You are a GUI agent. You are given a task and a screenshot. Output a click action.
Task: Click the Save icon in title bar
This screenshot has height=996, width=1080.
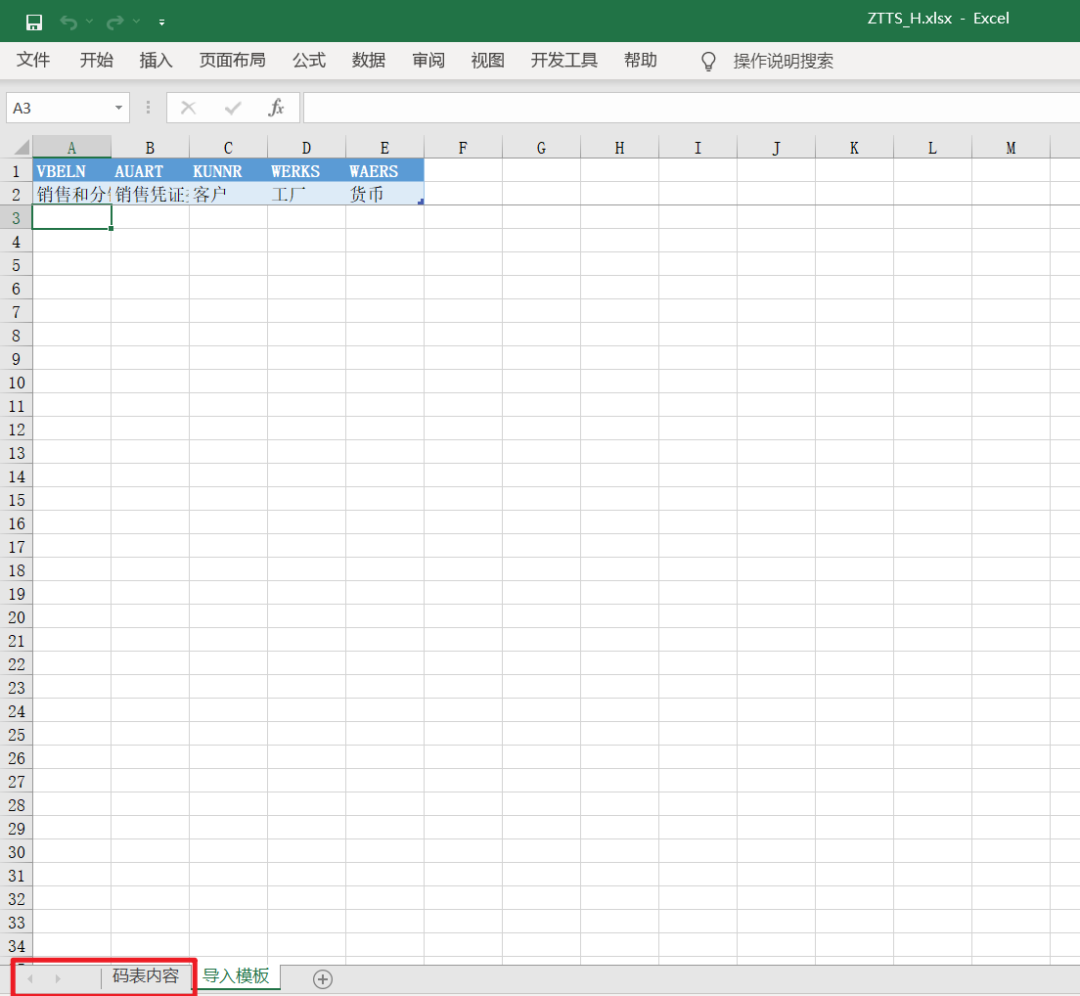(x=34, y=22)
